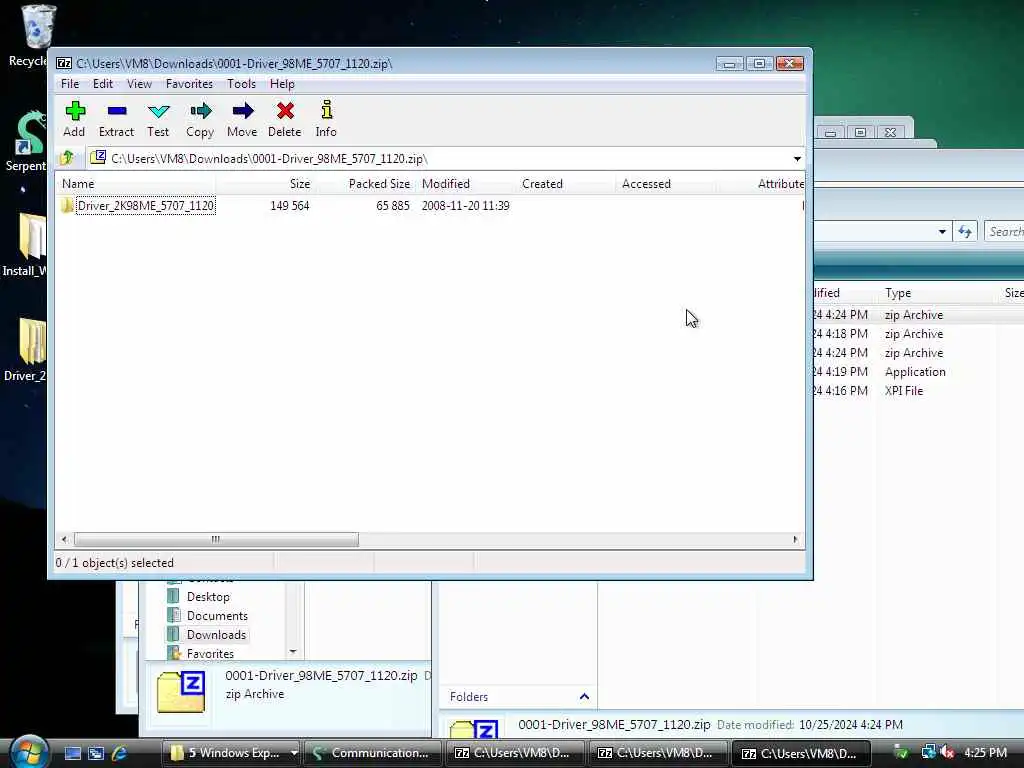Viewport: 1024px width, 768px height.
Task: Select Downloads in the Explorer favorites
Action: [x=216, y=634]
